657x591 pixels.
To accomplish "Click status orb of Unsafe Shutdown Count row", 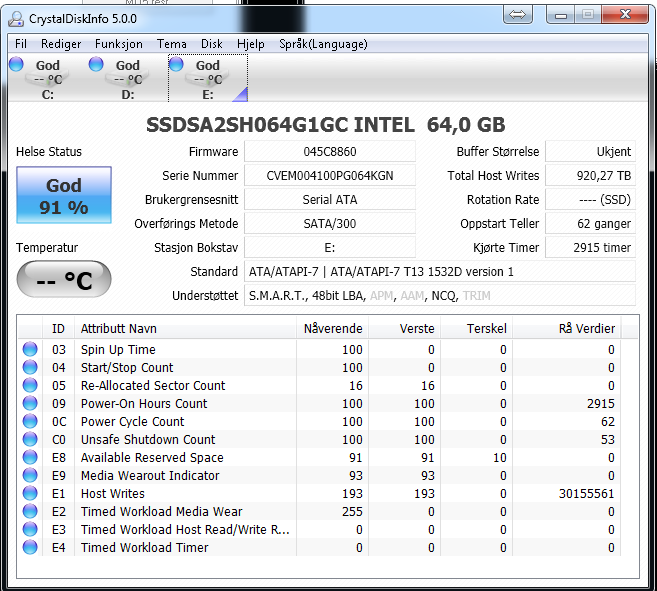I will [30, 439].
